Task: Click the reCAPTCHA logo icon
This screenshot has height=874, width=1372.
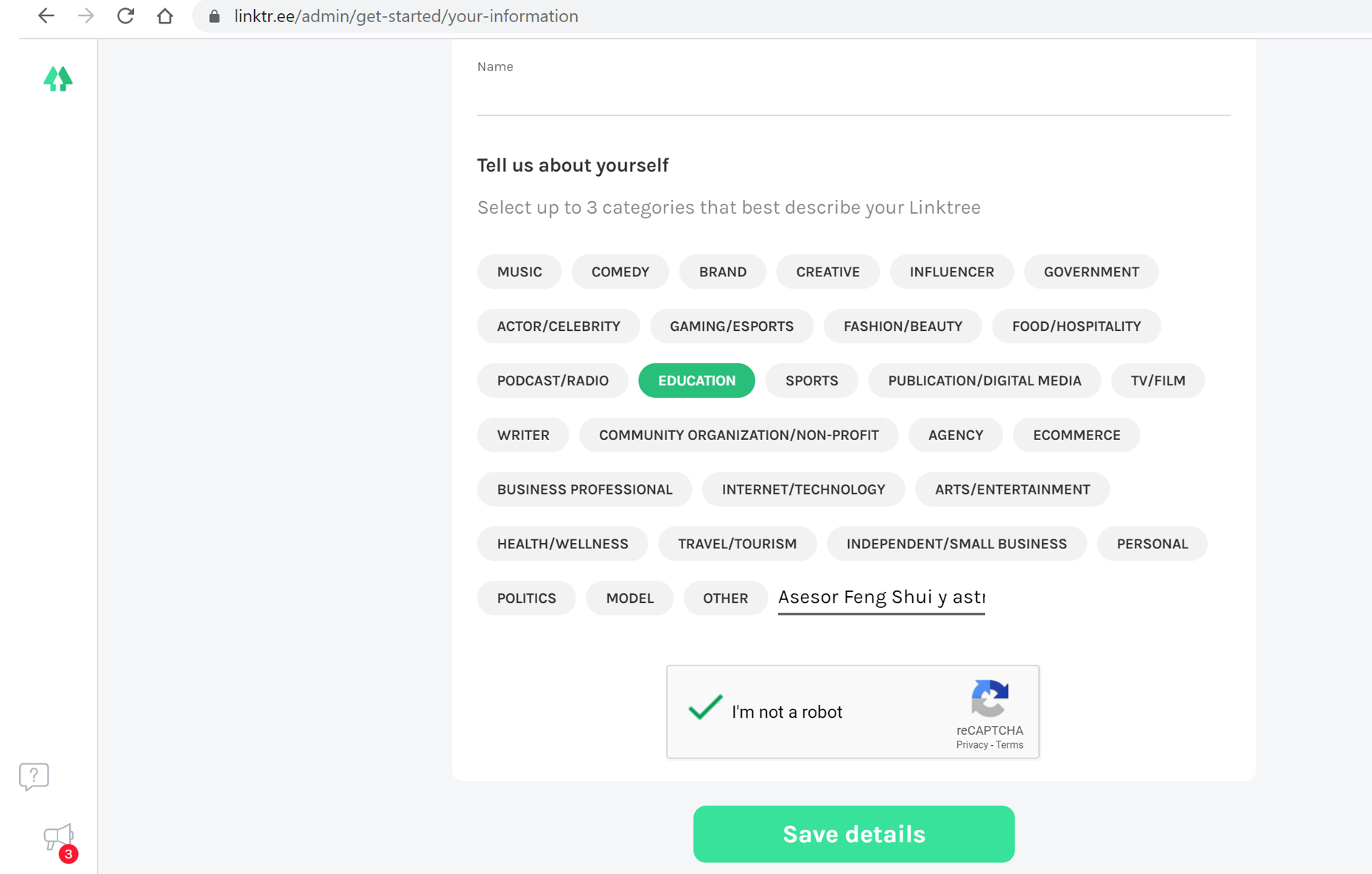Action: click(x=989, y=698)
